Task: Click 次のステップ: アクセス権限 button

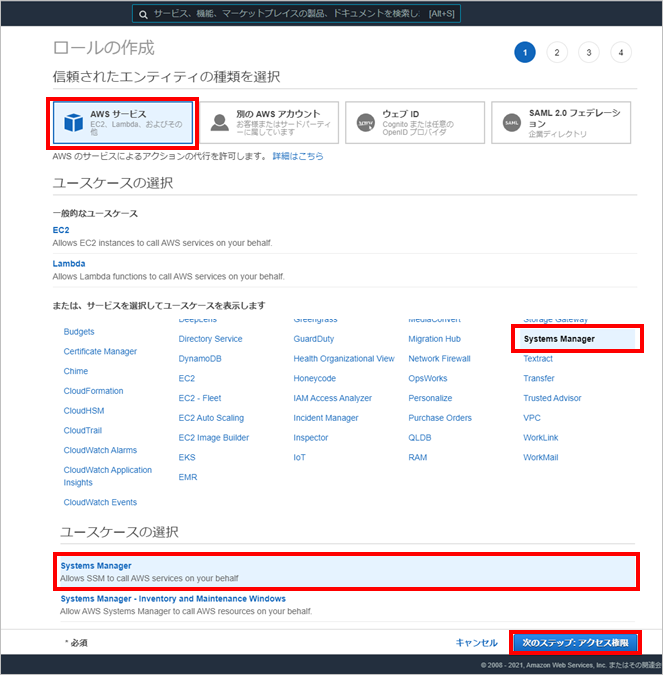Action: click(576, 643)
